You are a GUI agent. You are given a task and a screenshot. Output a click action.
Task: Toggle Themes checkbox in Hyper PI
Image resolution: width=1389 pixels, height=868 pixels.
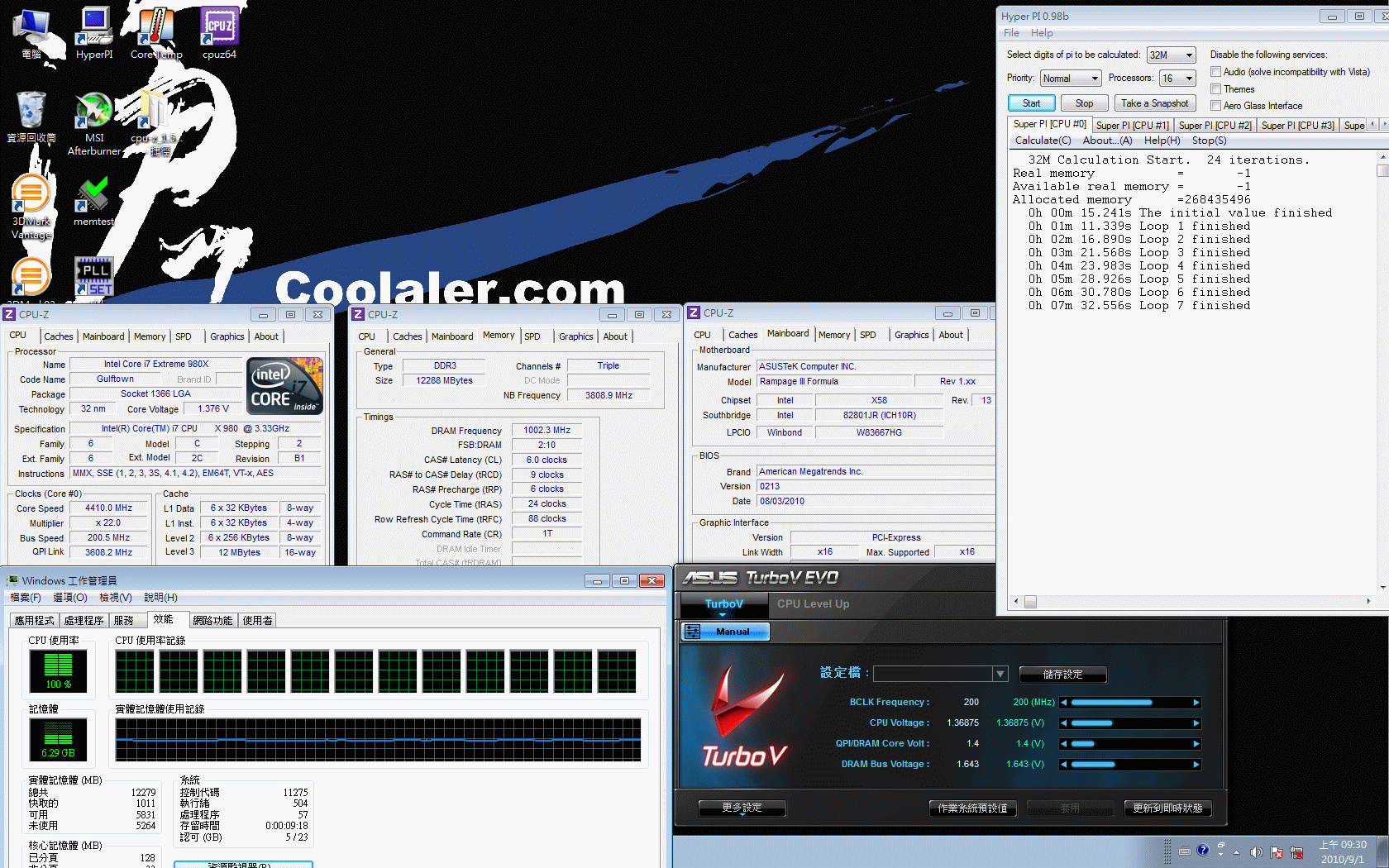click(x=1216, y=88)
